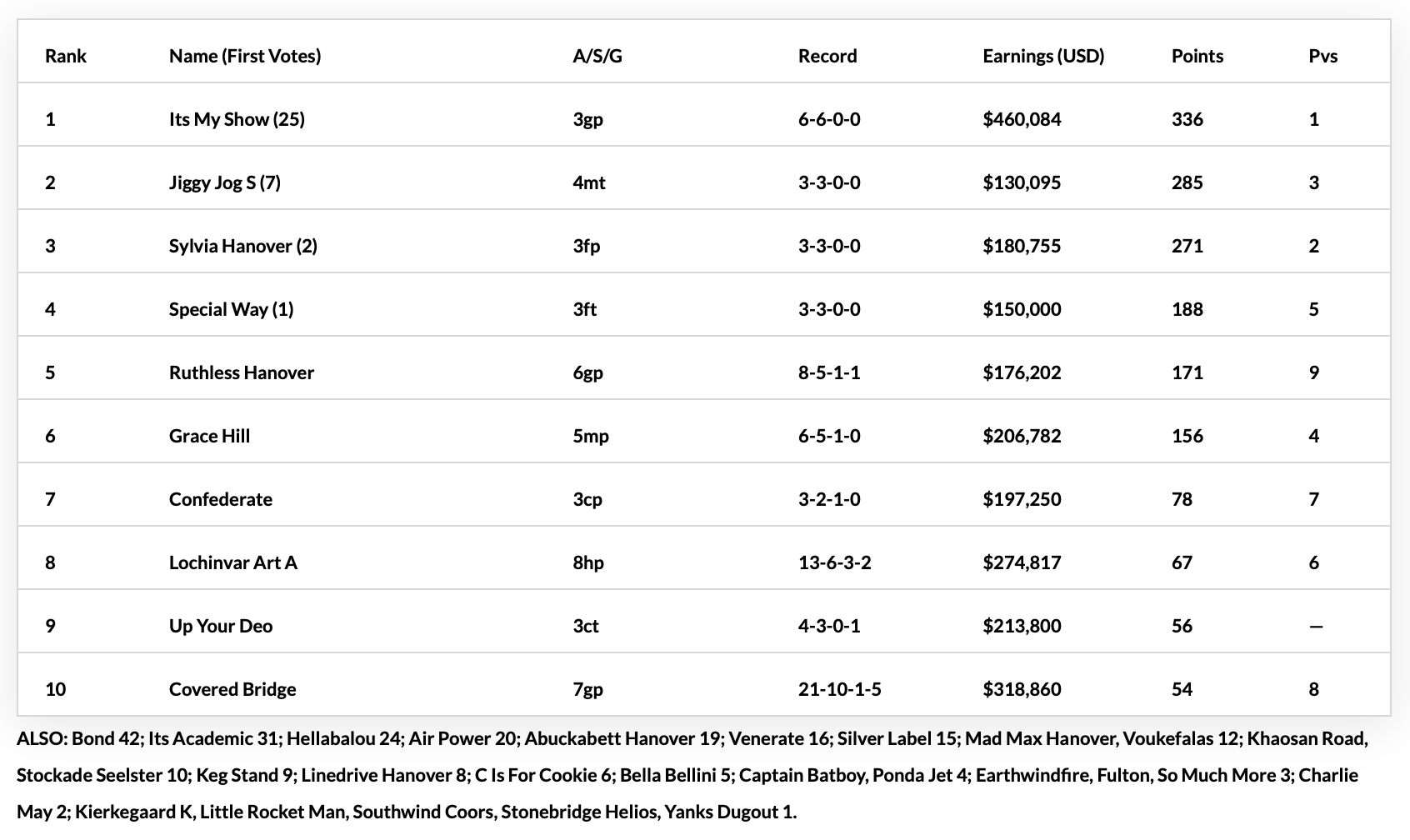Click the Points column header
Image resolution: width=1410 pixels, height=840 pixels.
pyautogui.click(x=1197, y=56)
